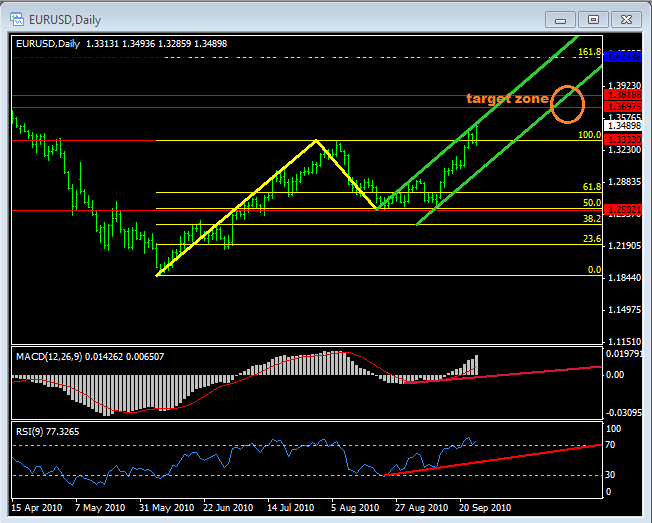The width and height of the screenshot is (652, 523).
Task: Click the 14 Jul 2010 date label
Action: 290,508
